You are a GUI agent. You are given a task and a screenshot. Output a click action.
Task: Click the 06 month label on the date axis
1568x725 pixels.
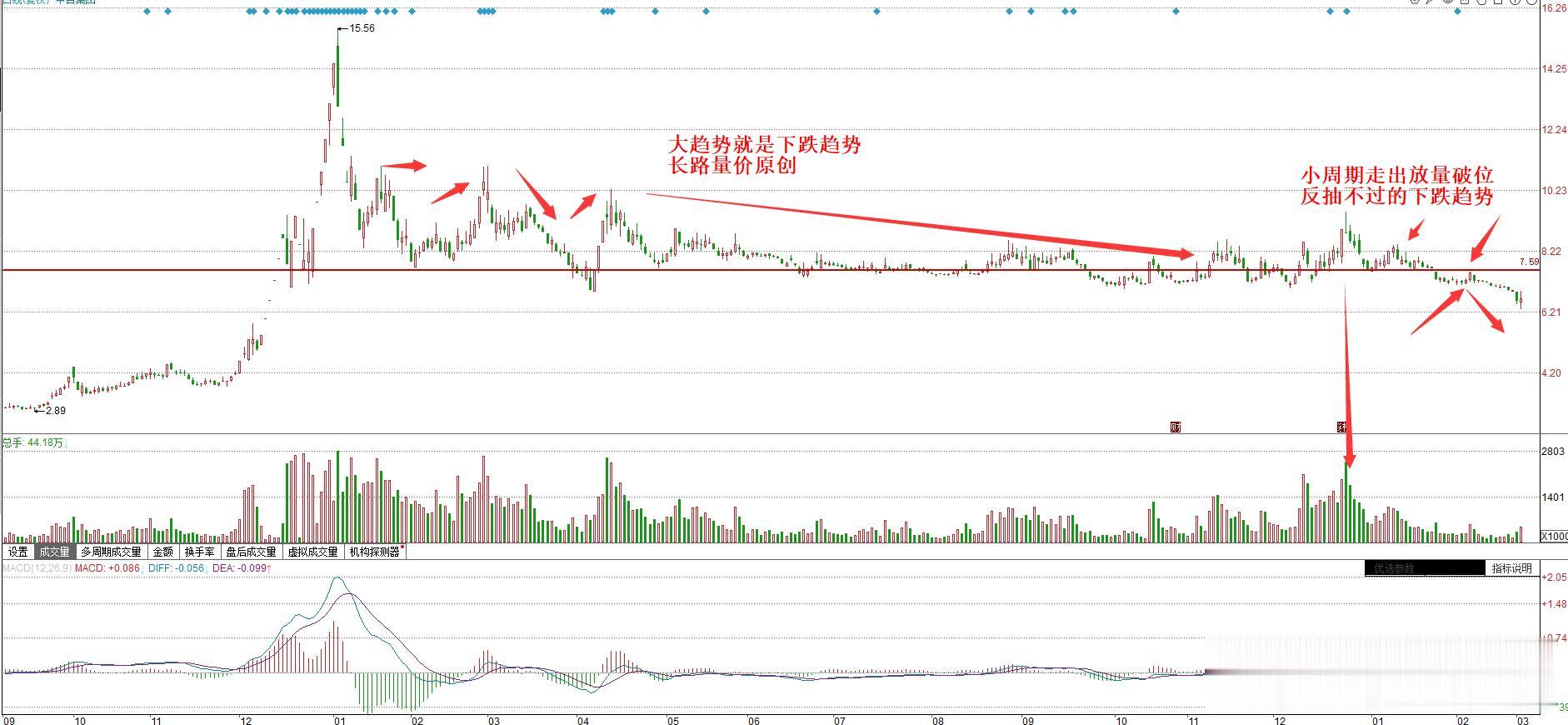[754, 720]
